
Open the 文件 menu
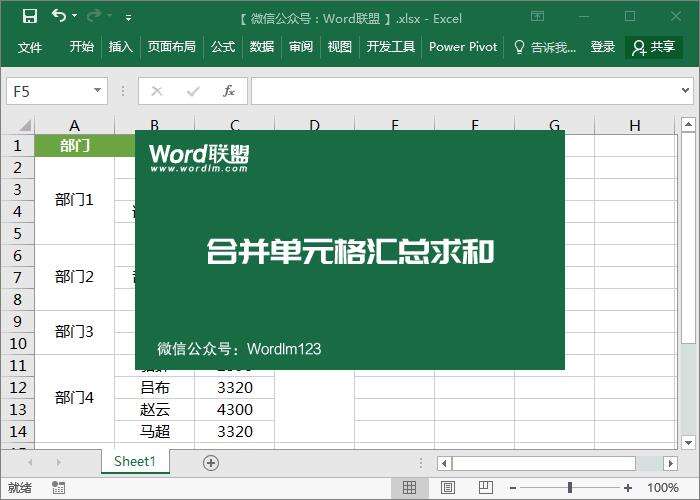click(29, 47)
